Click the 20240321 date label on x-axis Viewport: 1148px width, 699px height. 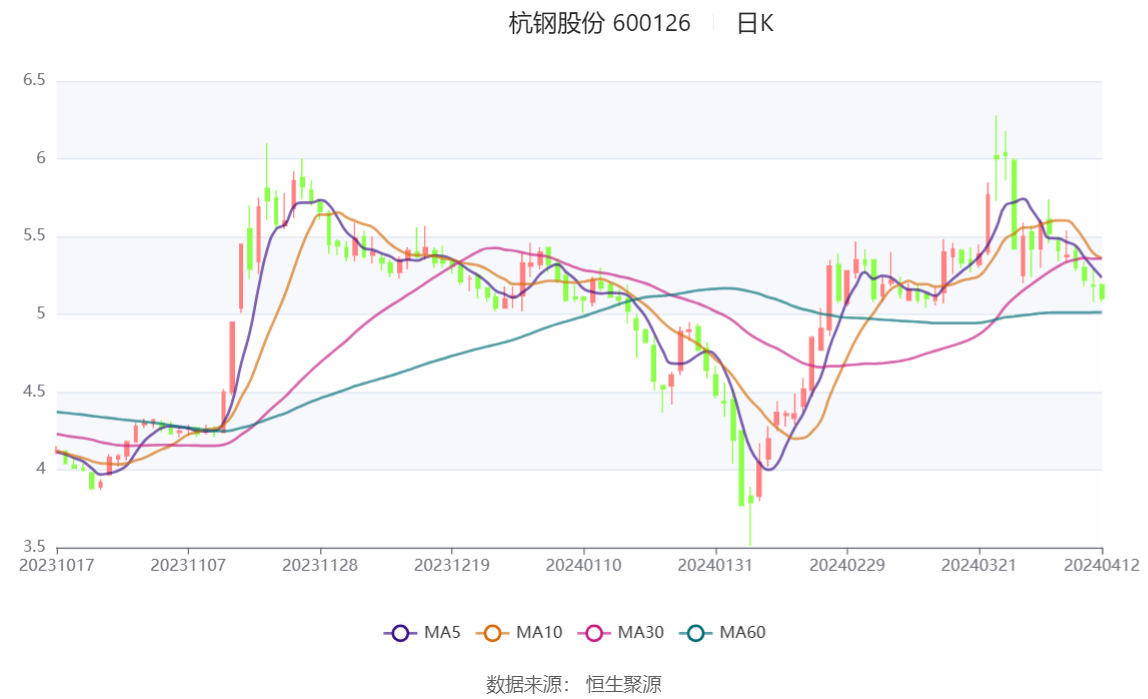tap(978, 565)
